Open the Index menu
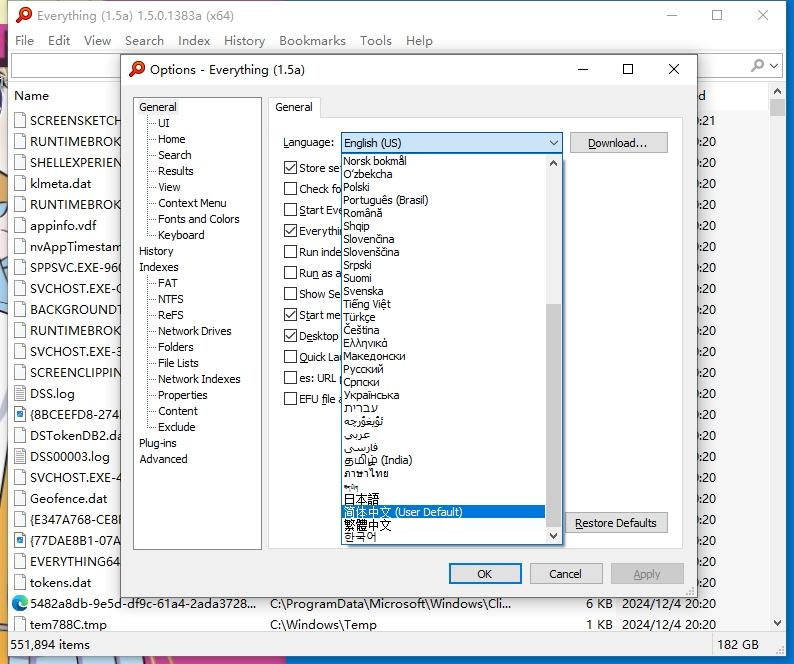This screenshot has height=664, width=794. 194,41
